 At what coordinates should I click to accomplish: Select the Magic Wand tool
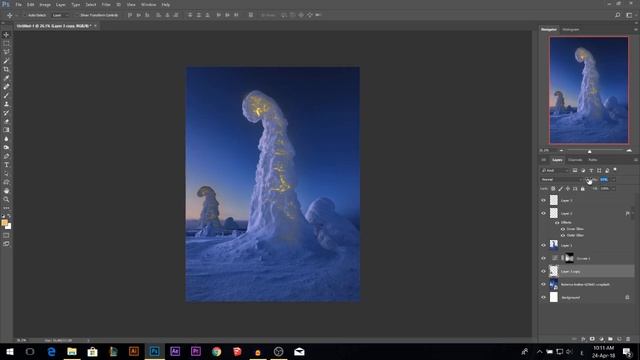tap(6, 61)
